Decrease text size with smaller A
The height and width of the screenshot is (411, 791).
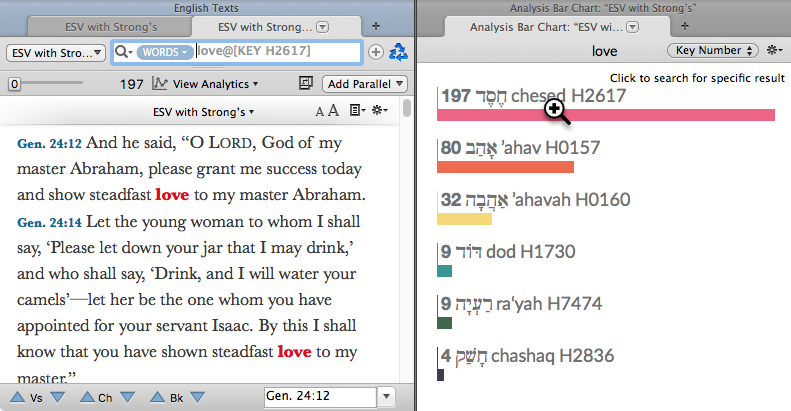point(320,112)
